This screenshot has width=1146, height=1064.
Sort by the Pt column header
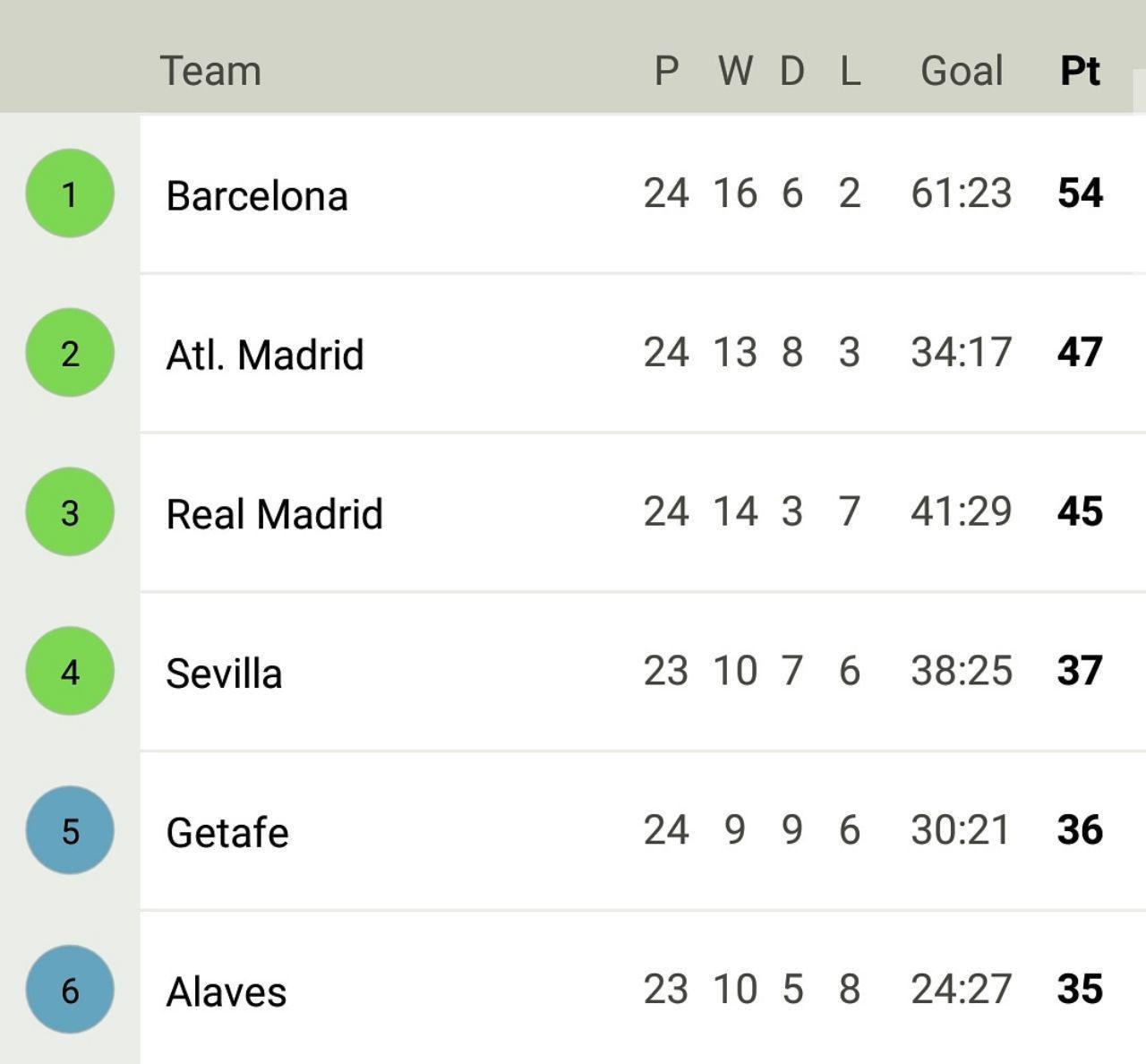pyautogui.click(x=1080, y=71)
